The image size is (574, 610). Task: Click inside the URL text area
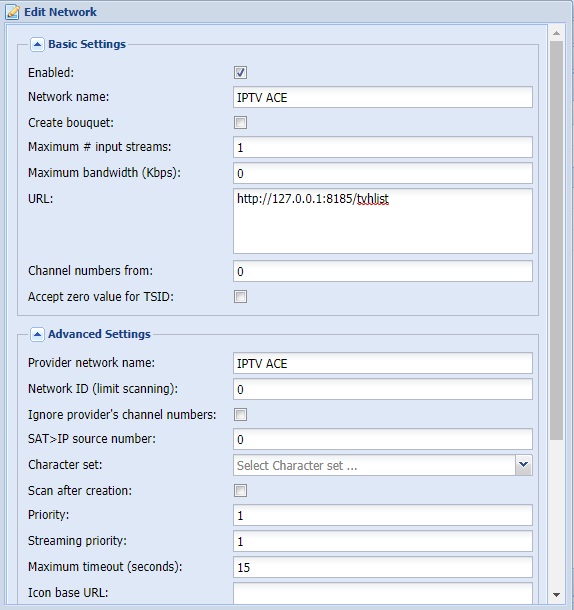coord(383,221)
